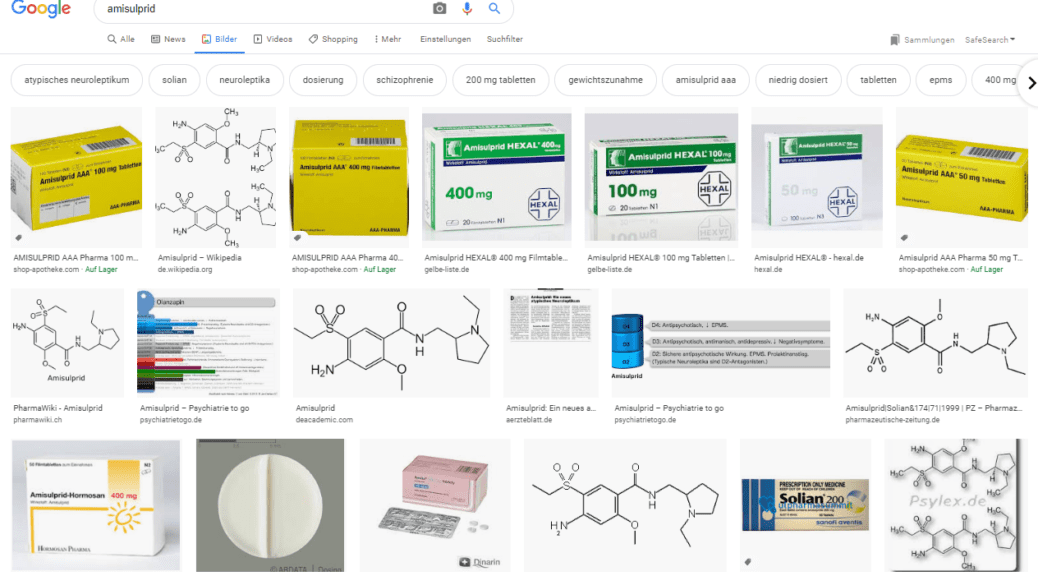
Task: Open the Amisulprid AAA 100 mg box image
Action: click(76, 177)
